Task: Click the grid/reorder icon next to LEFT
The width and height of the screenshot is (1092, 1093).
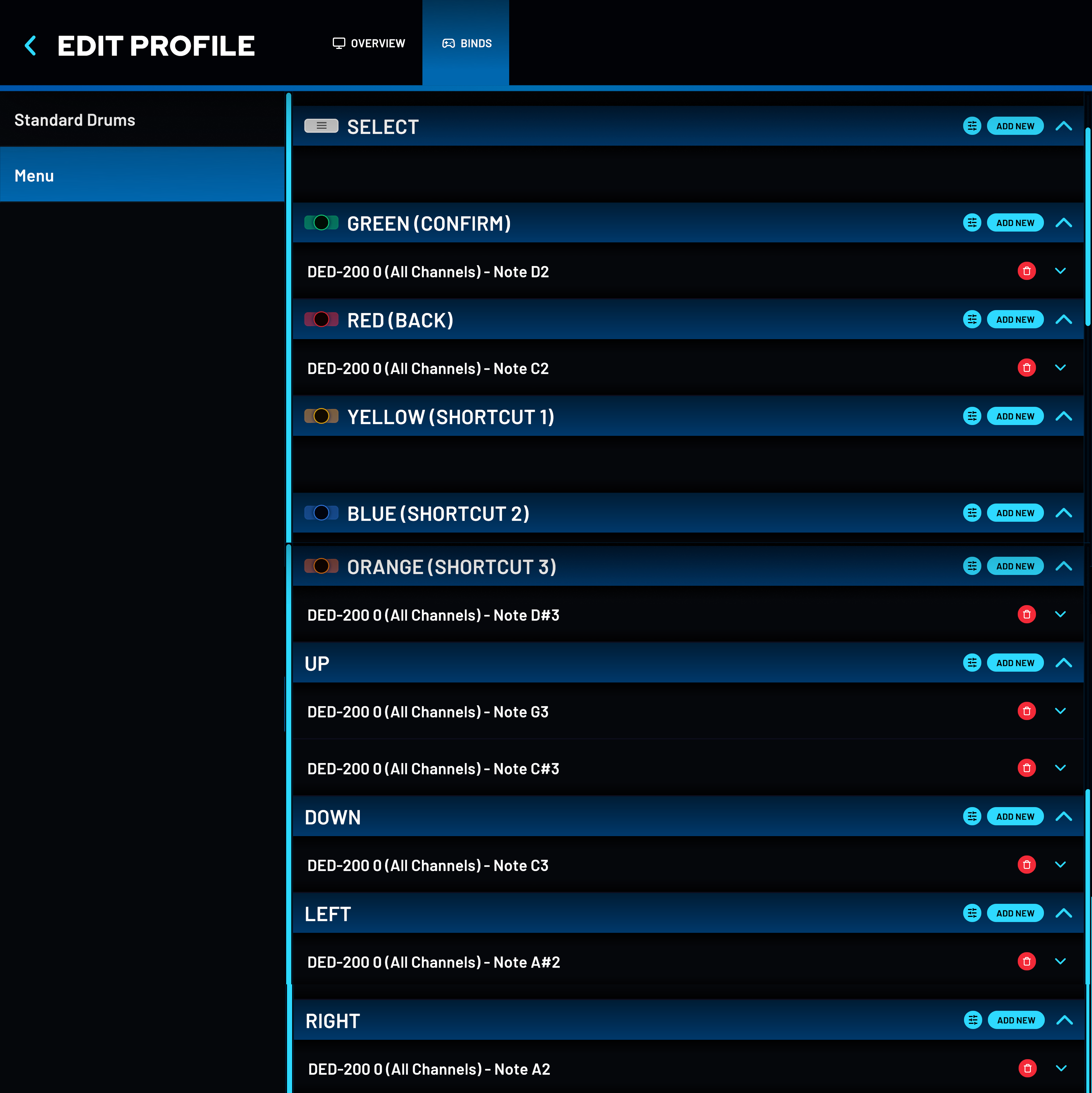Action: click(x=972, y=913)
